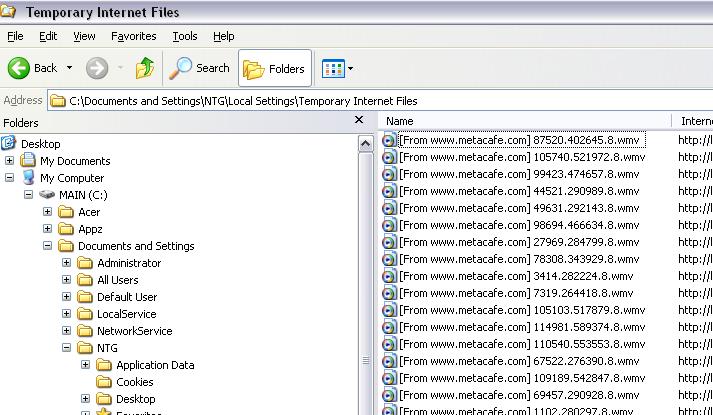Expand the Appz folder node
This screenshot has height=415, width=713.
pos(47,228)
